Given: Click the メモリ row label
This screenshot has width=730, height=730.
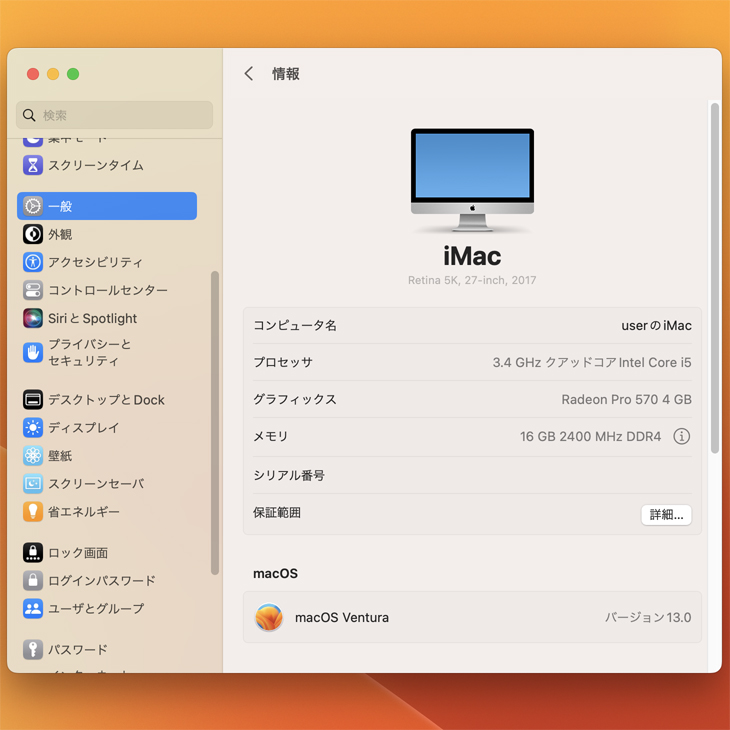Looking at the screenshot, I should [271, 436].
